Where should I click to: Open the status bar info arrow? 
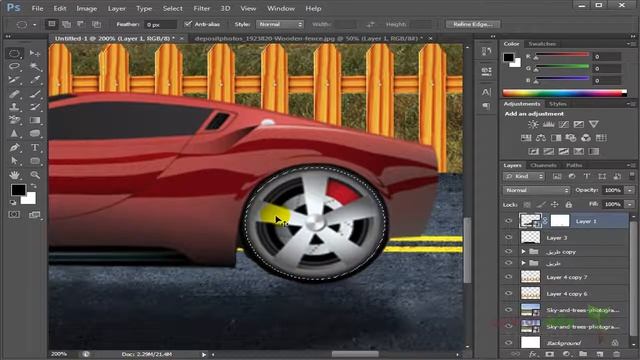click(204, 354)
